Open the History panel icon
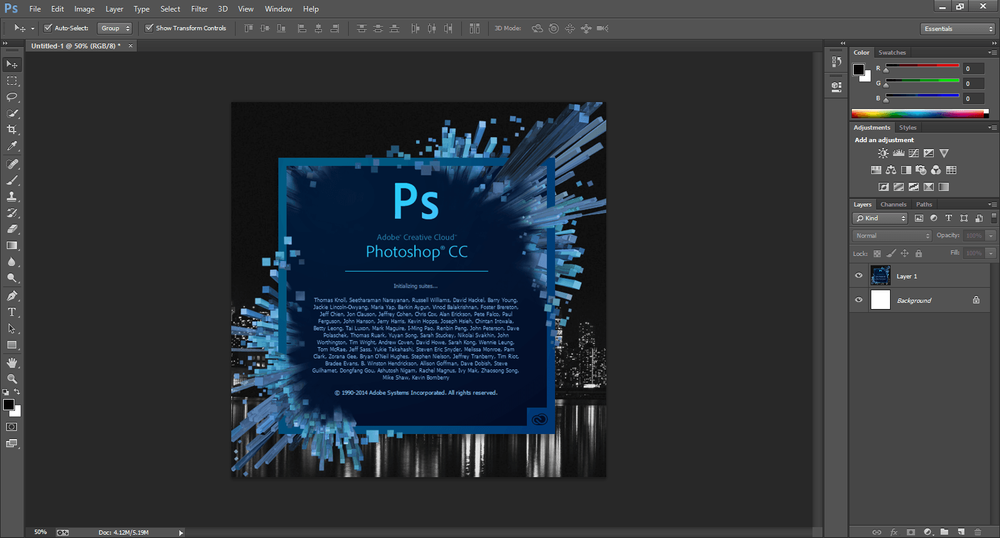This screenshot has width=1000, height=538. pos(836,62)
